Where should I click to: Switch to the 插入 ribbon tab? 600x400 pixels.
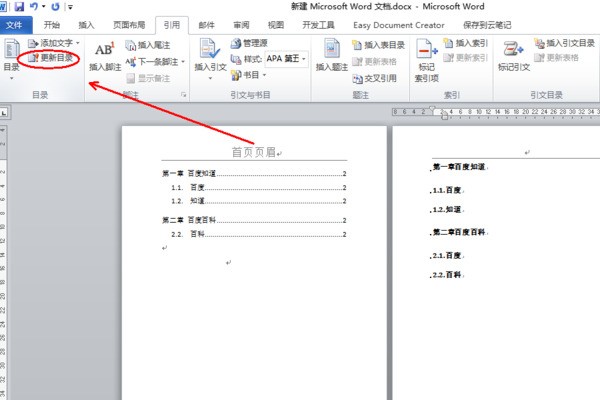86,25
